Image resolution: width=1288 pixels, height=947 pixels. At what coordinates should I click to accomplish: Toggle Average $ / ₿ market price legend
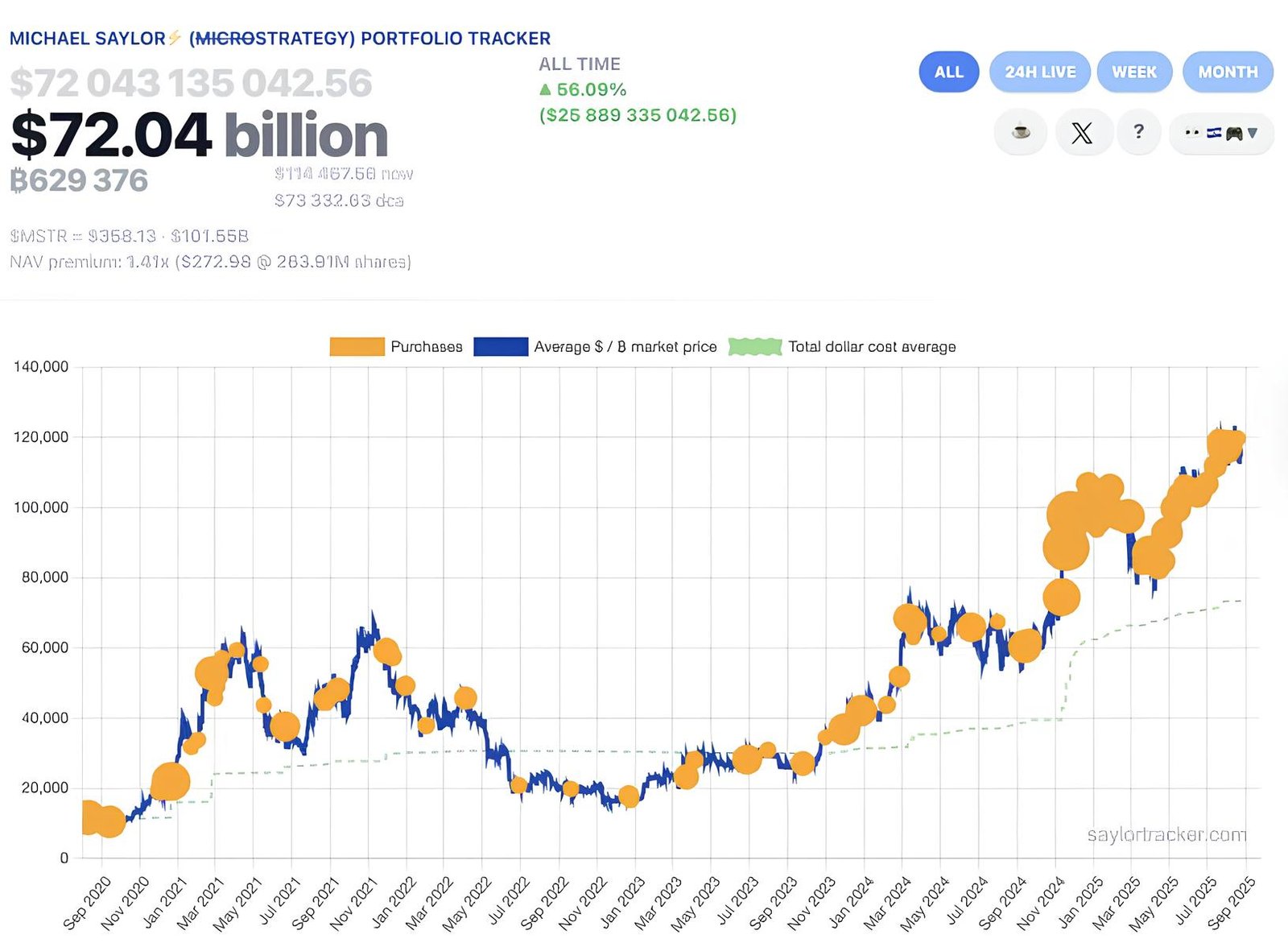(625, 347)
